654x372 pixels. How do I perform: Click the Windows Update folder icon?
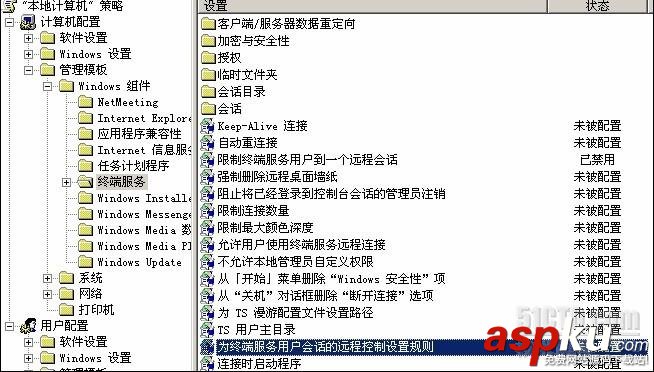(x=86, y=262)
